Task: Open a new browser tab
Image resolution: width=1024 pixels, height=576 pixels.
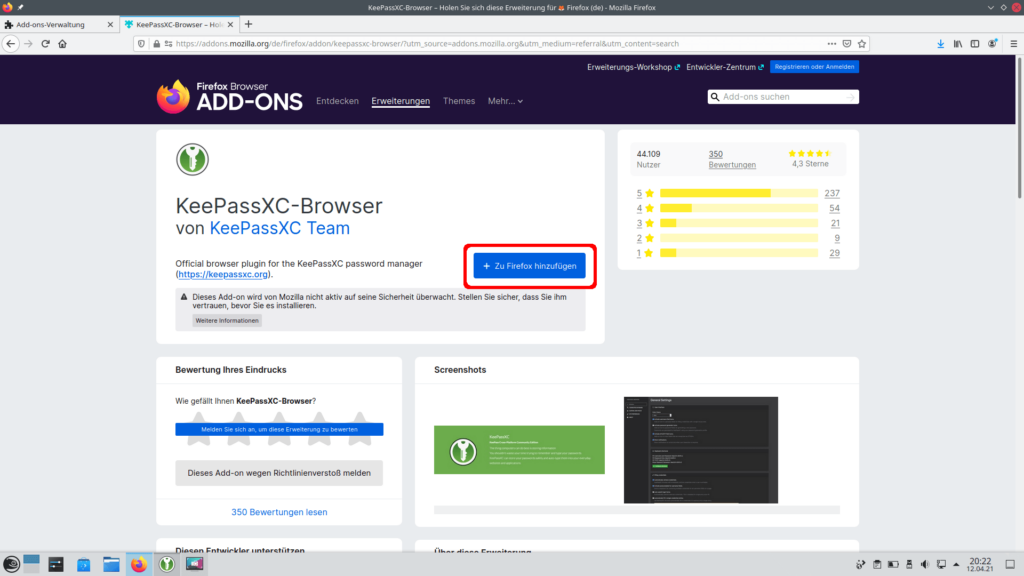Action: pyautogui.click(x=248, y=24)
